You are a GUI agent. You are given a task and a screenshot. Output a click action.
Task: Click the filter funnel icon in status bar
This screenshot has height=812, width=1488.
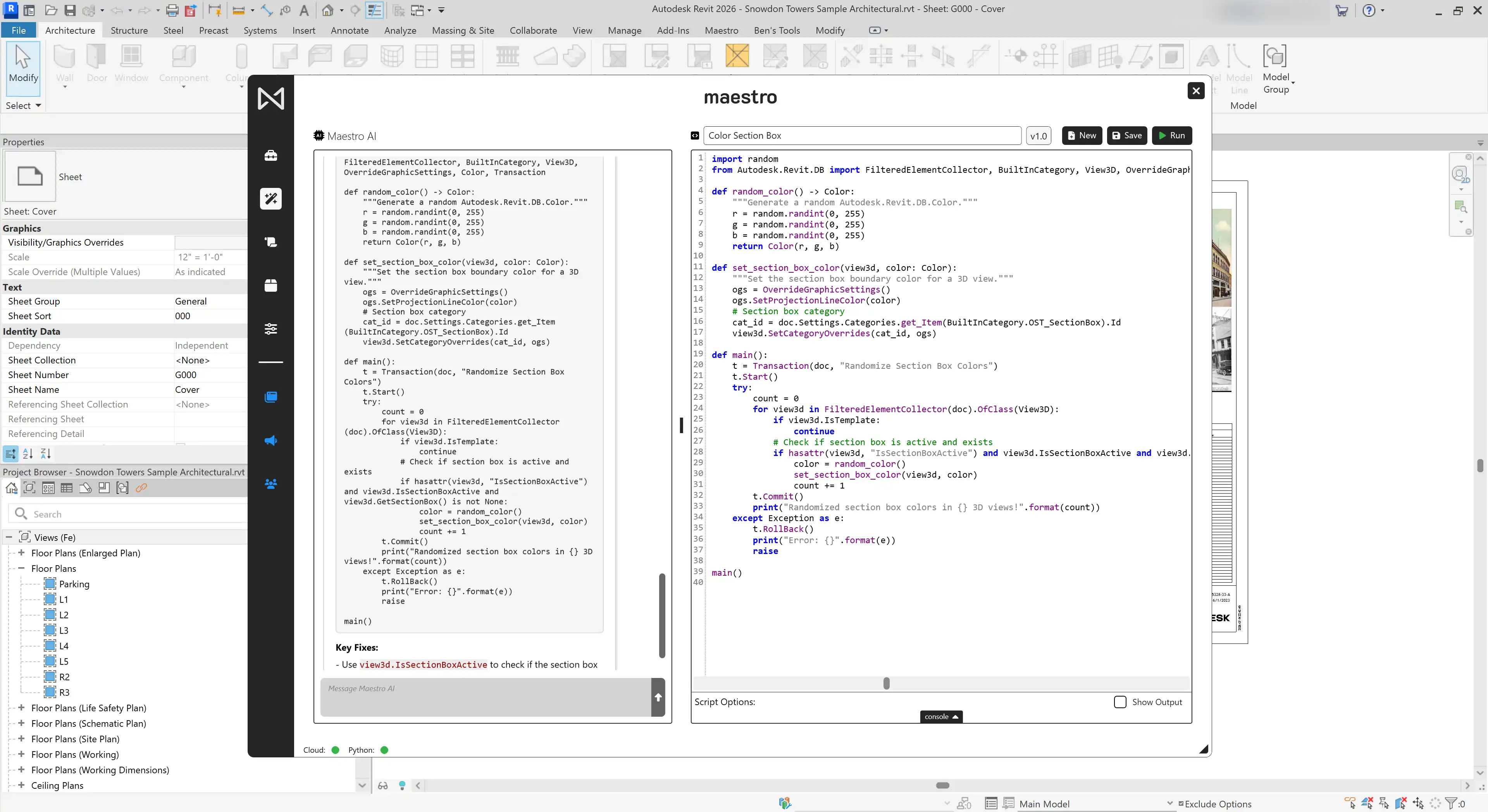pos(1450,803)
